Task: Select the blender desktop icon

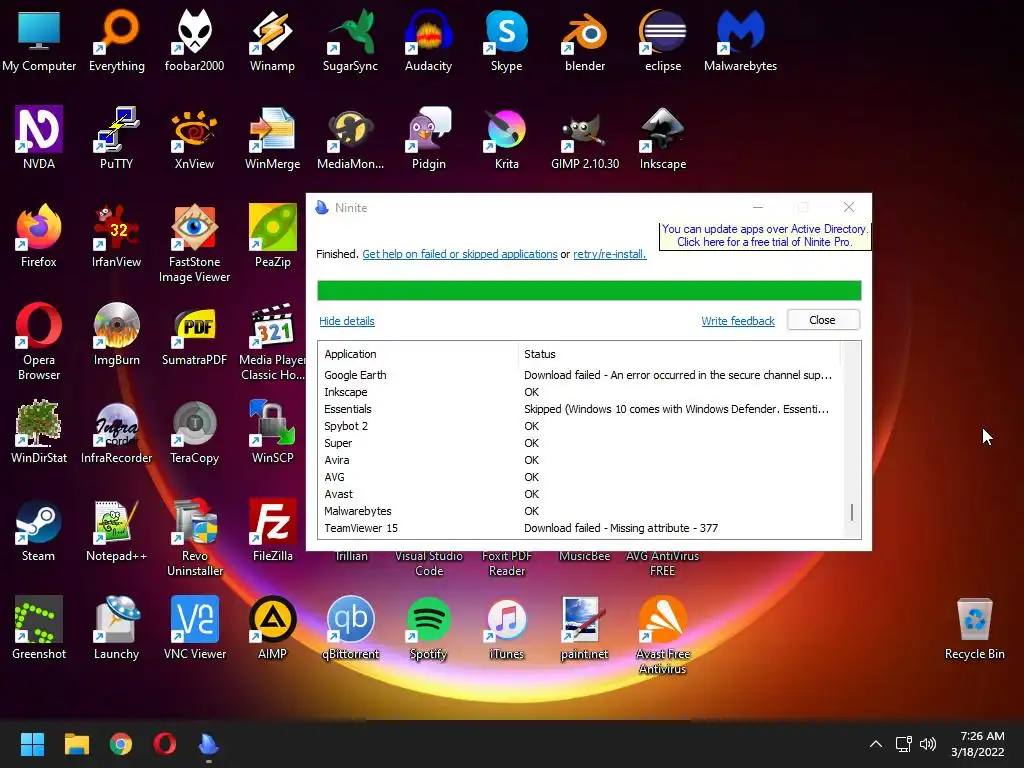Action: point(584,40)
